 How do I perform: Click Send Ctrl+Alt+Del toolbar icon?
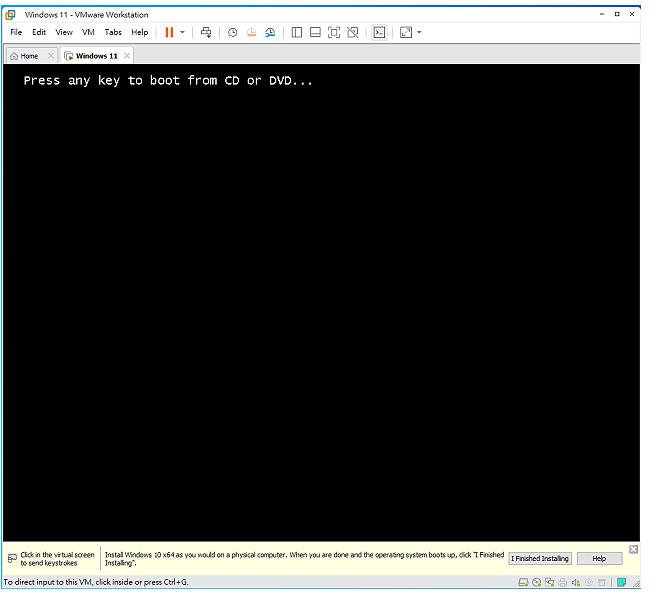[x=206, y=32]
